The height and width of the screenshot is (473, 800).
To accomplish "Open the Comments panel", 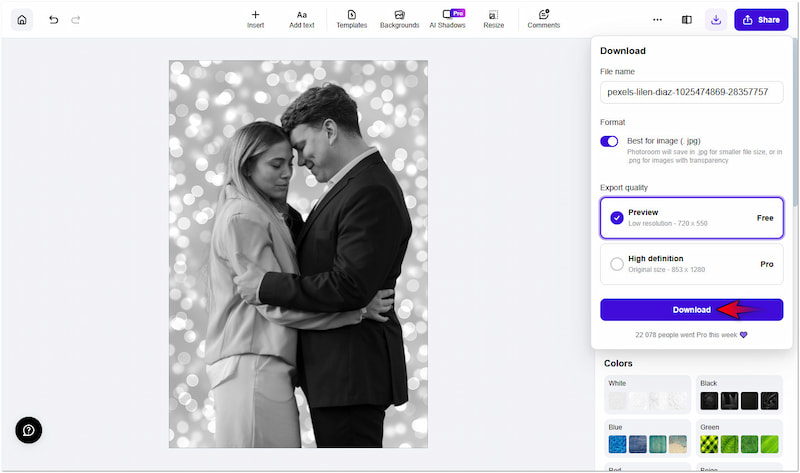I will click(x=543, y=19).
